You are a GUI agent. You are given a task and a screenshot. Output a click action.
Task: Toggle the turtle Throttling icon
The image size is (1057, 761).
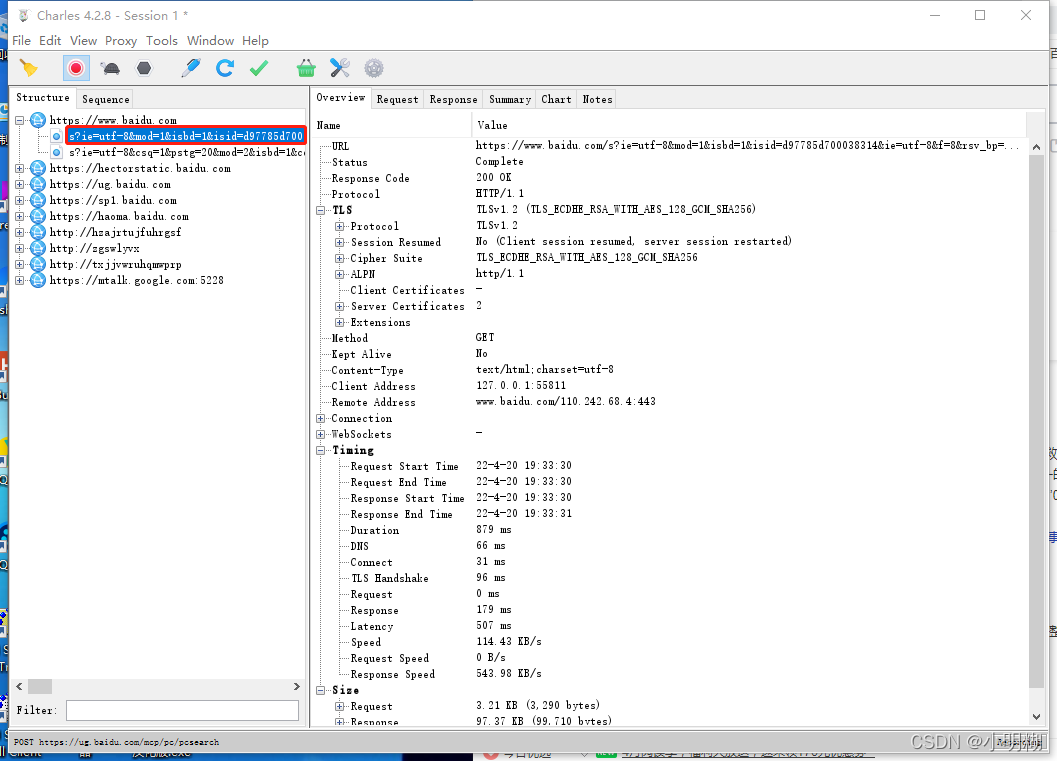tap(111, 68)
